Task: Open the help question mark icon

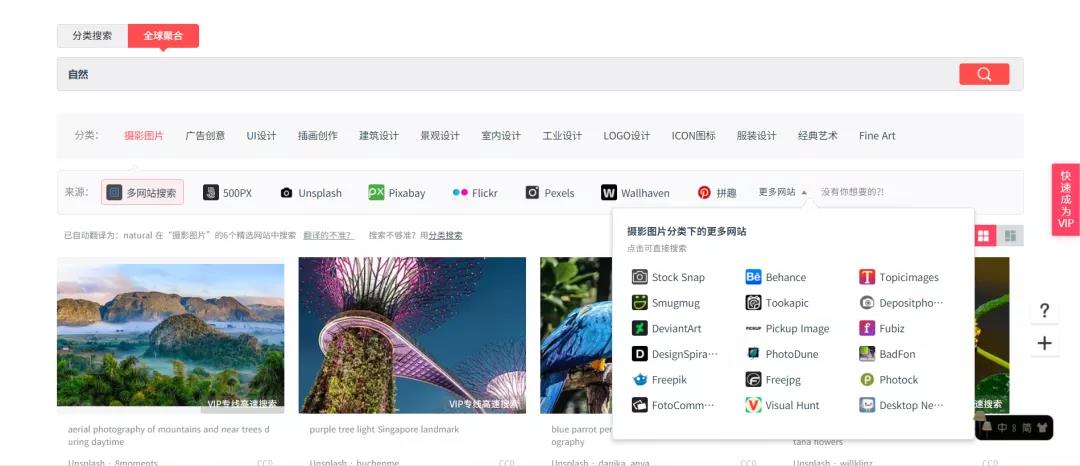Action: 1044,310
